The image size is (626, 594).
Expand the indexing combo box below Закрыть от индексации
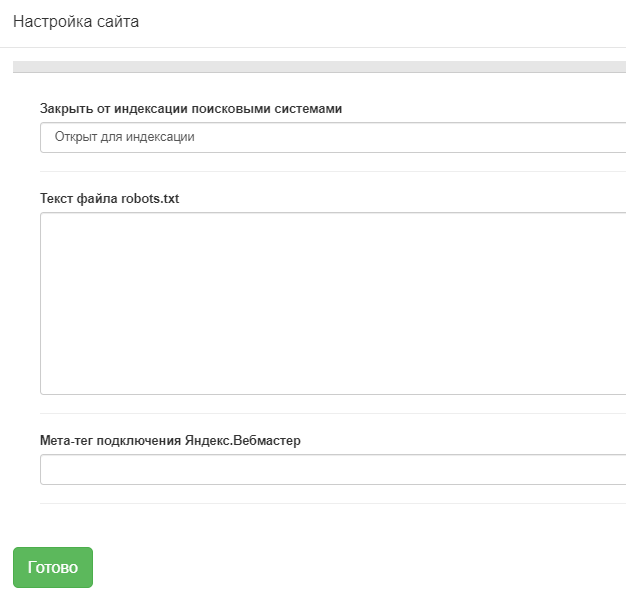click(x=333, y=137)
